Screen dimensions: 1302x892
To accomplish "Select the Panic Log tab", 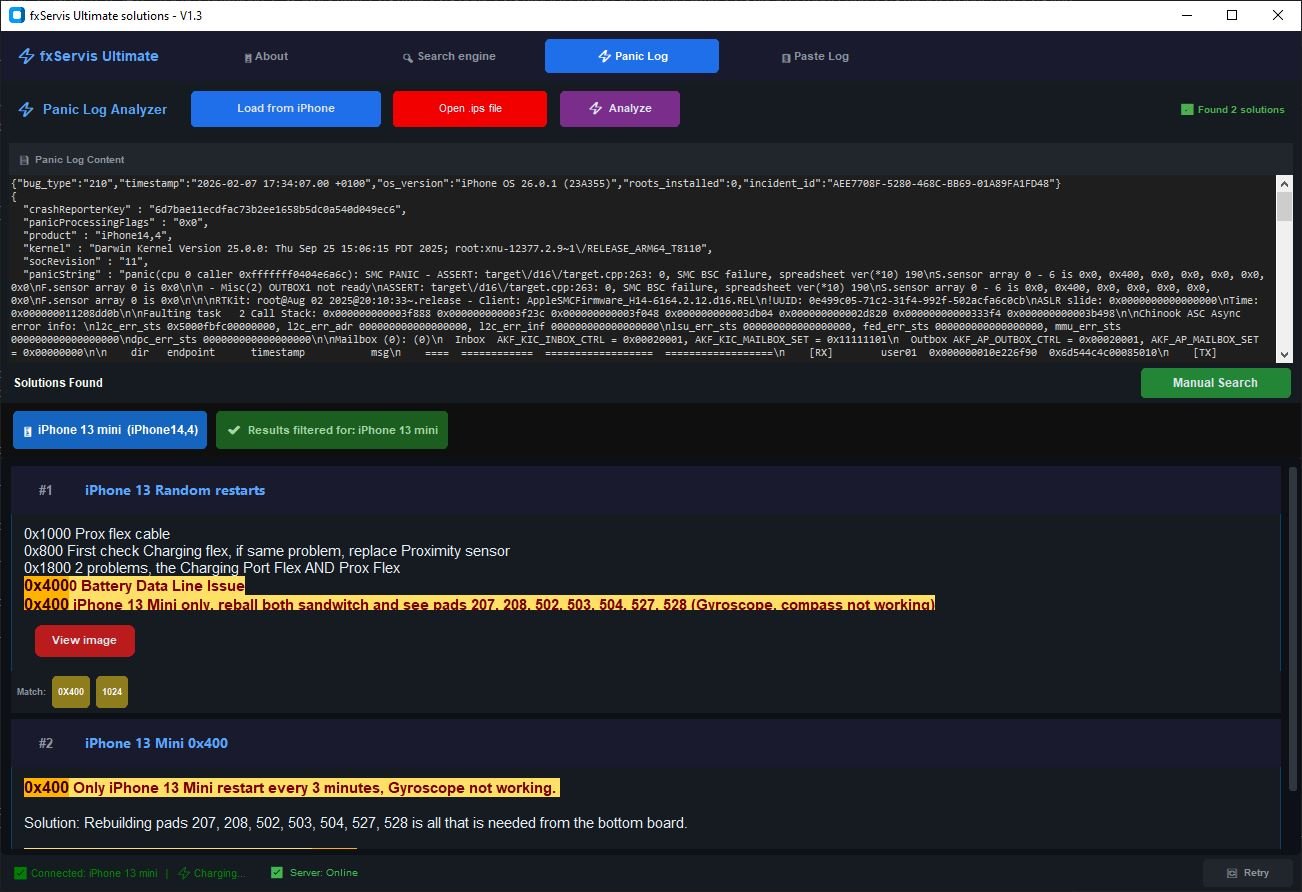I will pyautogui.click(x=632, y=56).
